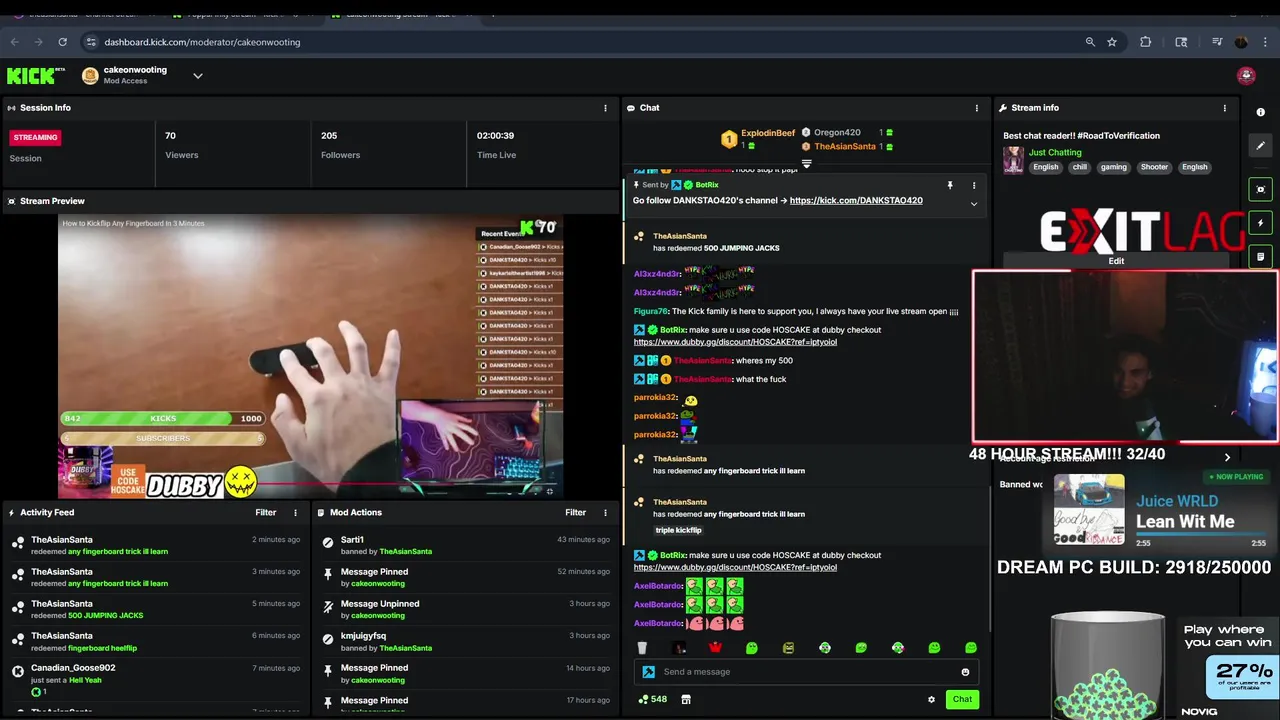Viewport: 1280px width, 720px height.
Task: Select the angry olive face emote
Action: [x=788, y=648]
